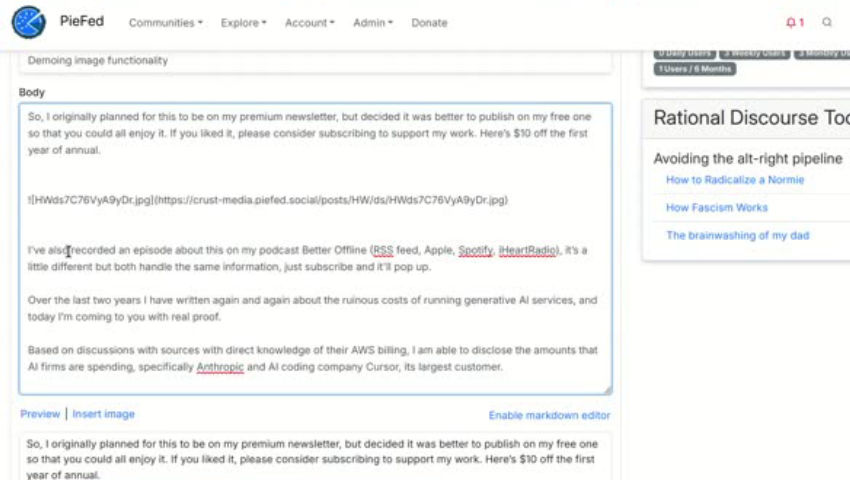The image size is (850, 480).
Task: Open the notifications bell icon
Action: (794, 23)
